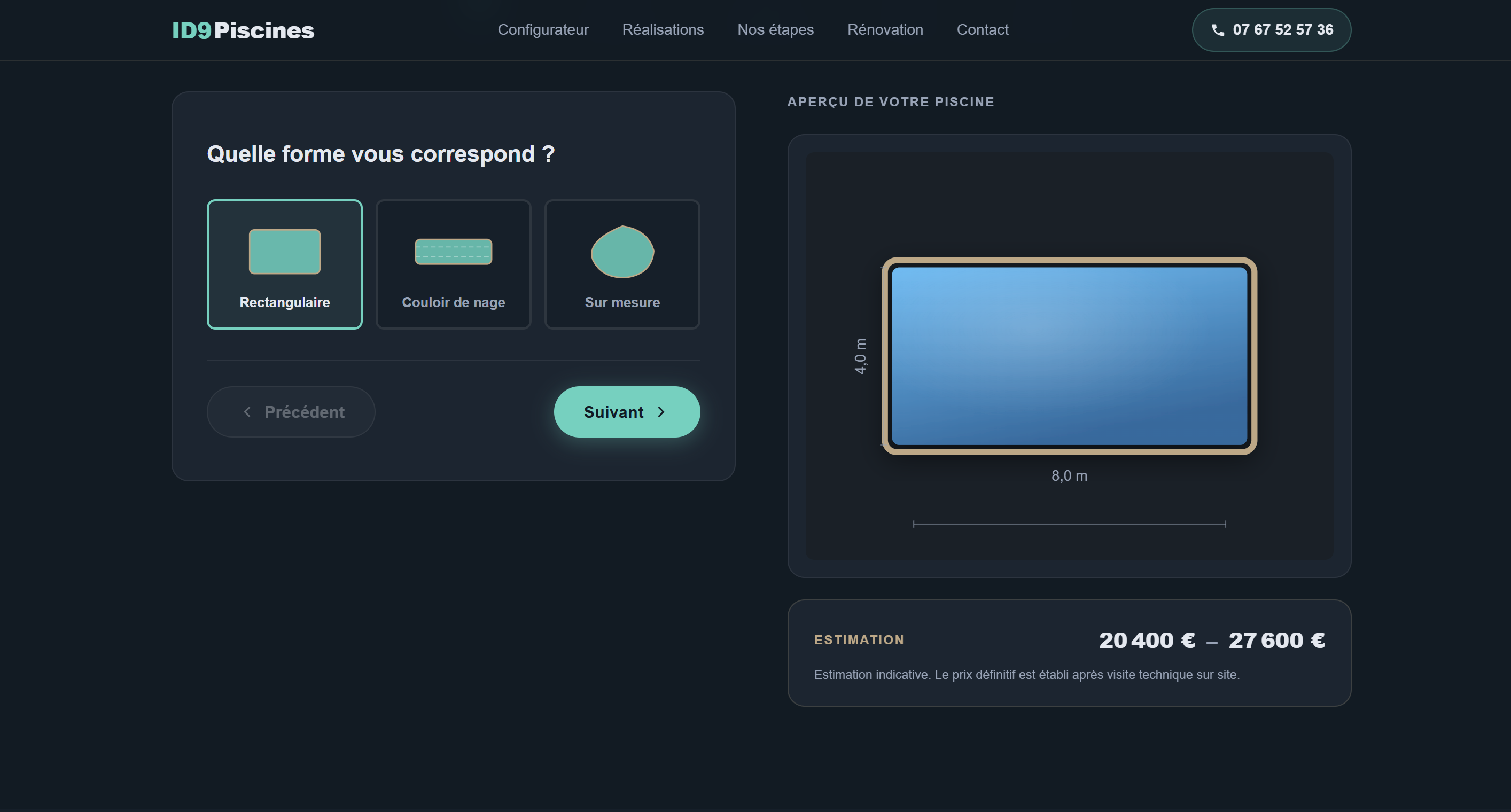Click the phone handset icon in the header

click(x=1218, y=30)
